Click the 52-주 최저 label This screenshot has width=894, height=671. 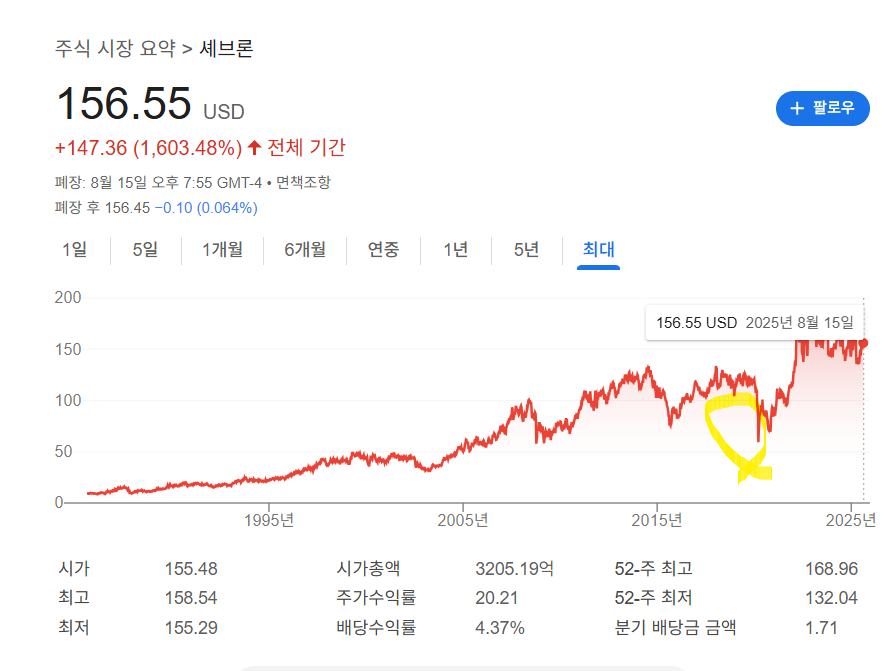tap(653, 598)
